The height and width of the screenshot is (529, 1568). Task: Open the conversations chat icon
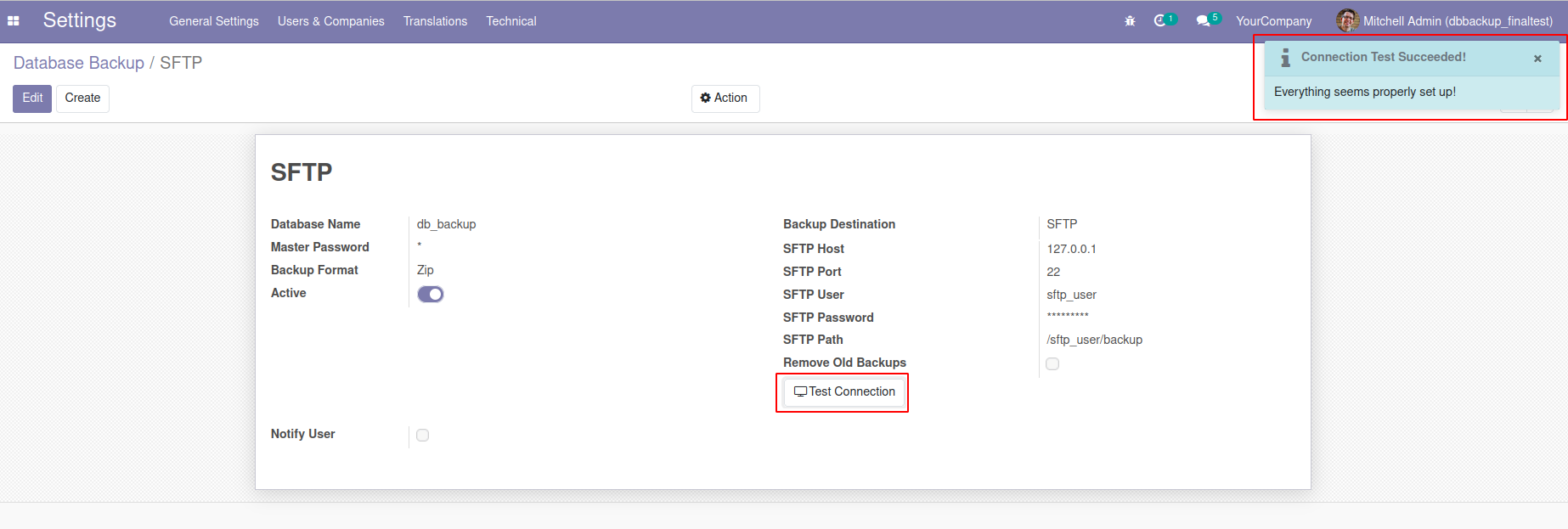[x=1203, y=20]
